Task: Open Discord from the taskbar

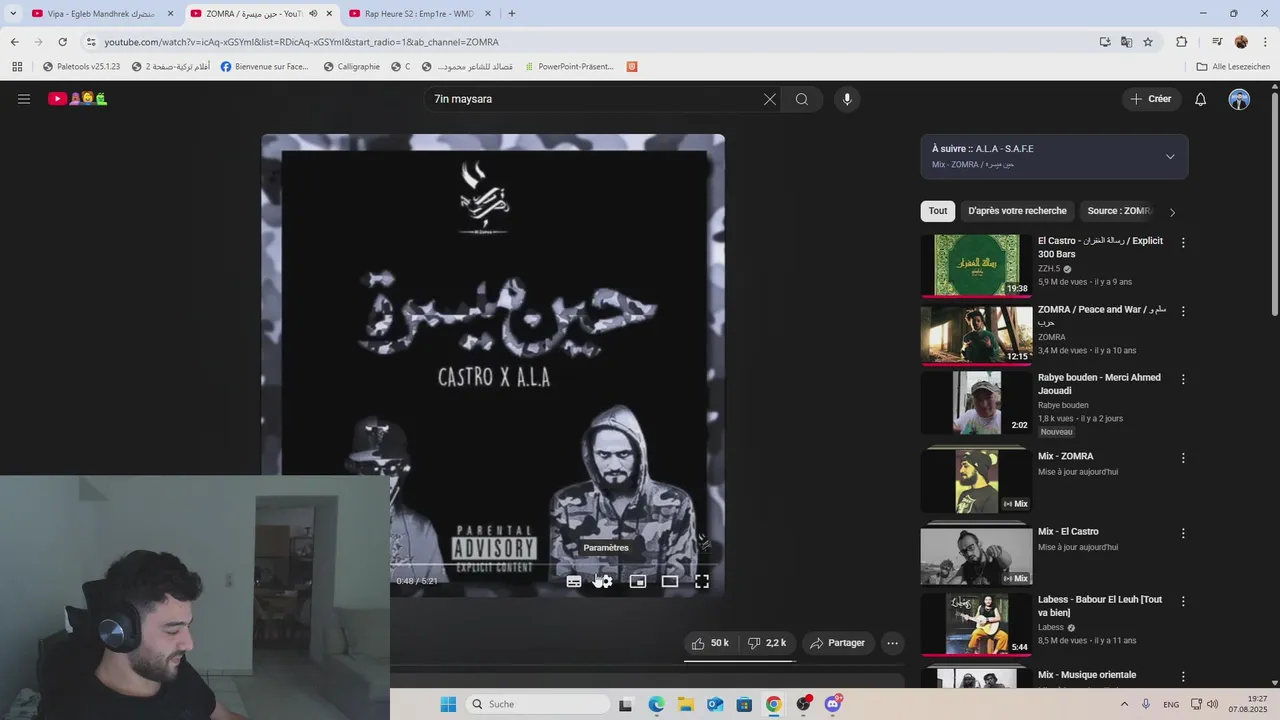Action: pyautogui.click(x=832, y=704)
